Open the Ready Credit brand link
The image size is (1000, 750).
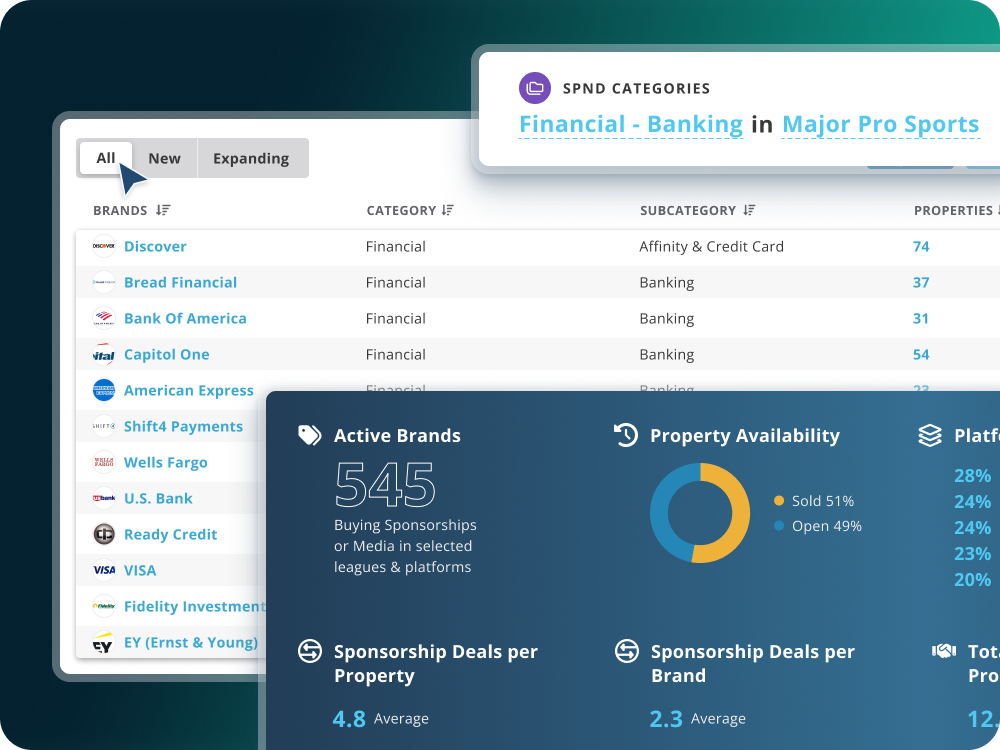coord(170,534)
